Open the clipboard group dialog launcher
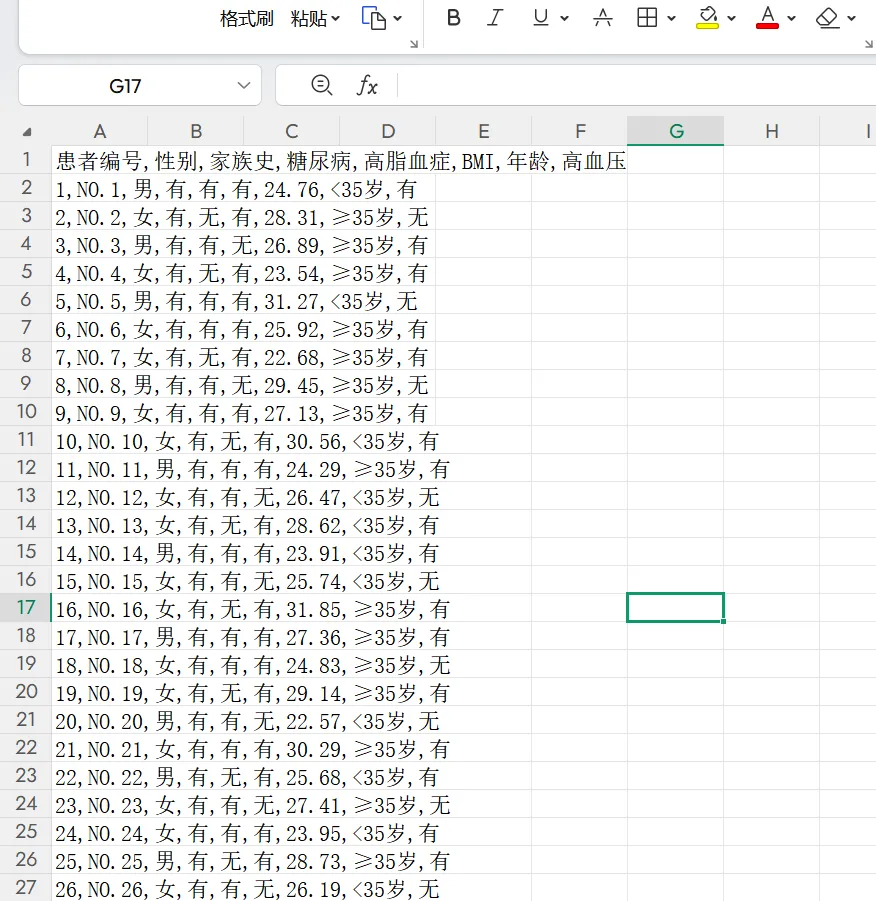876x901 pixels. pos(414,44)
